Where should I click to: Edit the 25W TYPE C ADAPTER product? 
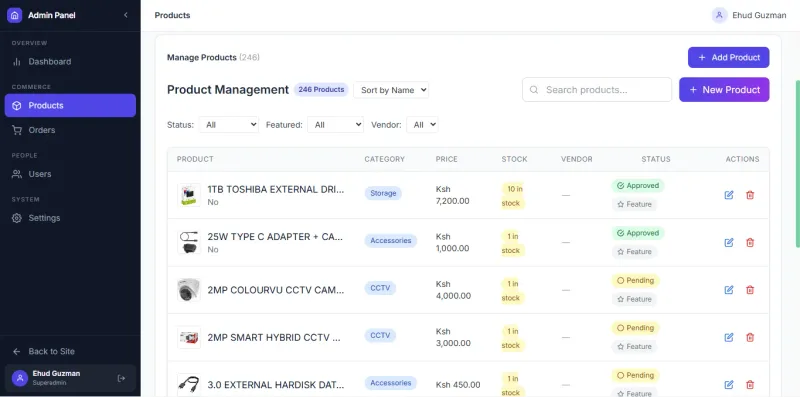729,242
